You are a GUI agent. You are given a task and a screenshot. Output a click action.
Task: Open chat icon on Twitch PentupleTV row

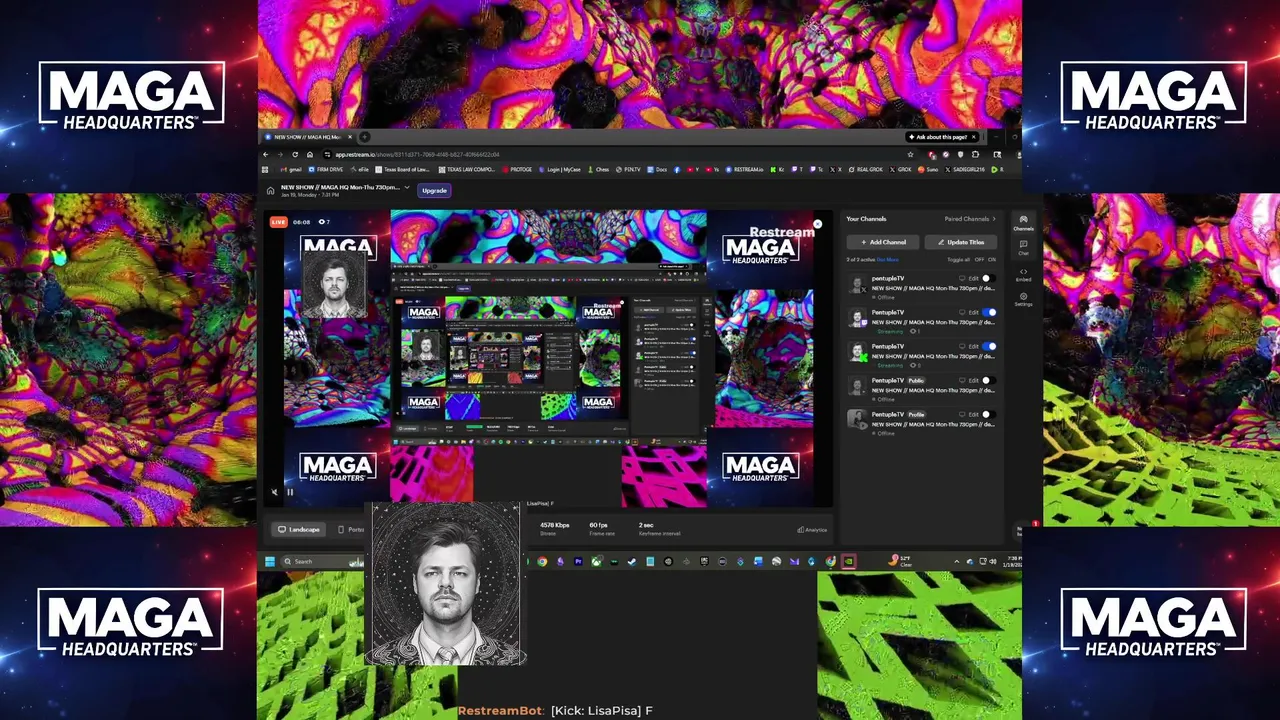click(x=962, y=312)
